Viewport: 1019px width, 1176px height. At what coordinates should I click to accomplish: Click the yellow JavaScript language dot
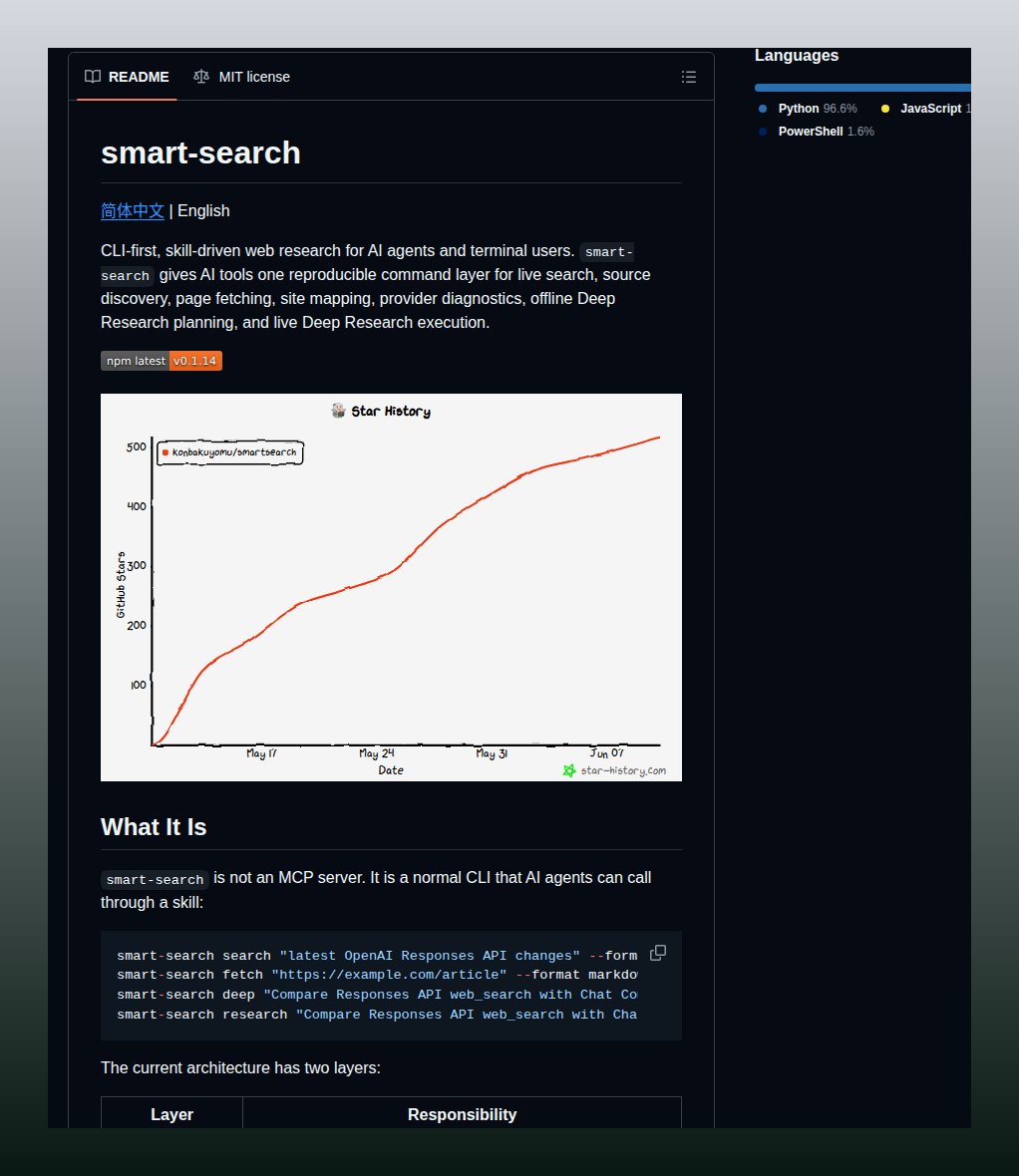tap(884, 109)
